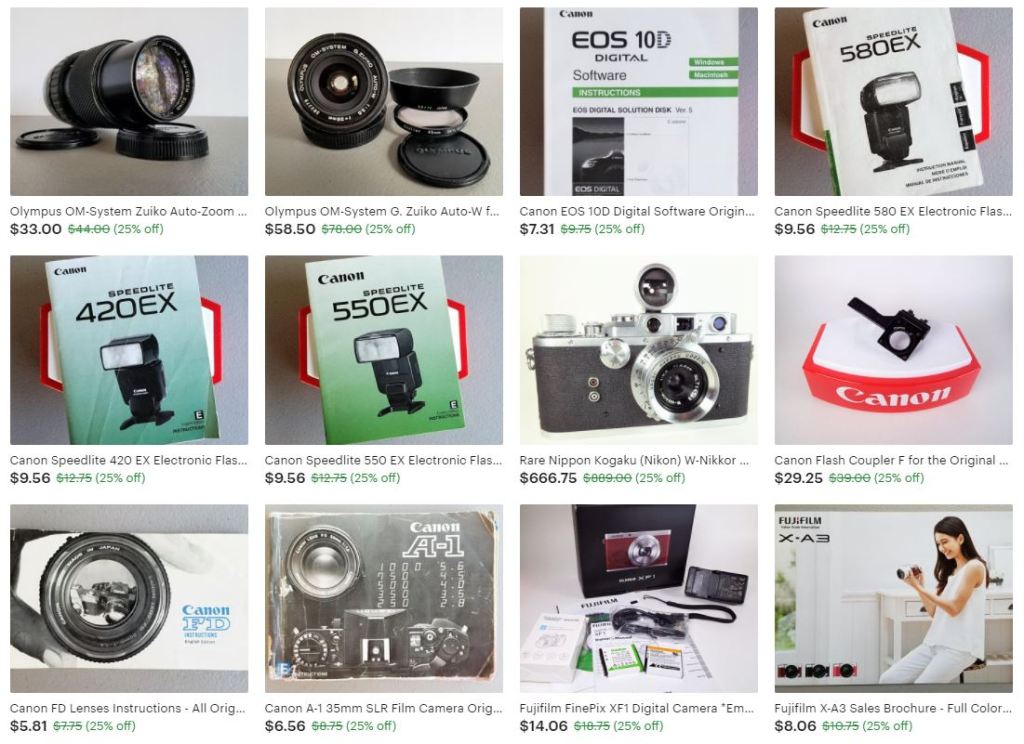Open the Fujifilm X-A3 Sales Brochure title
Viewport: 1024px width, 744px height.
pyautogui.click(x=893, y=709)
